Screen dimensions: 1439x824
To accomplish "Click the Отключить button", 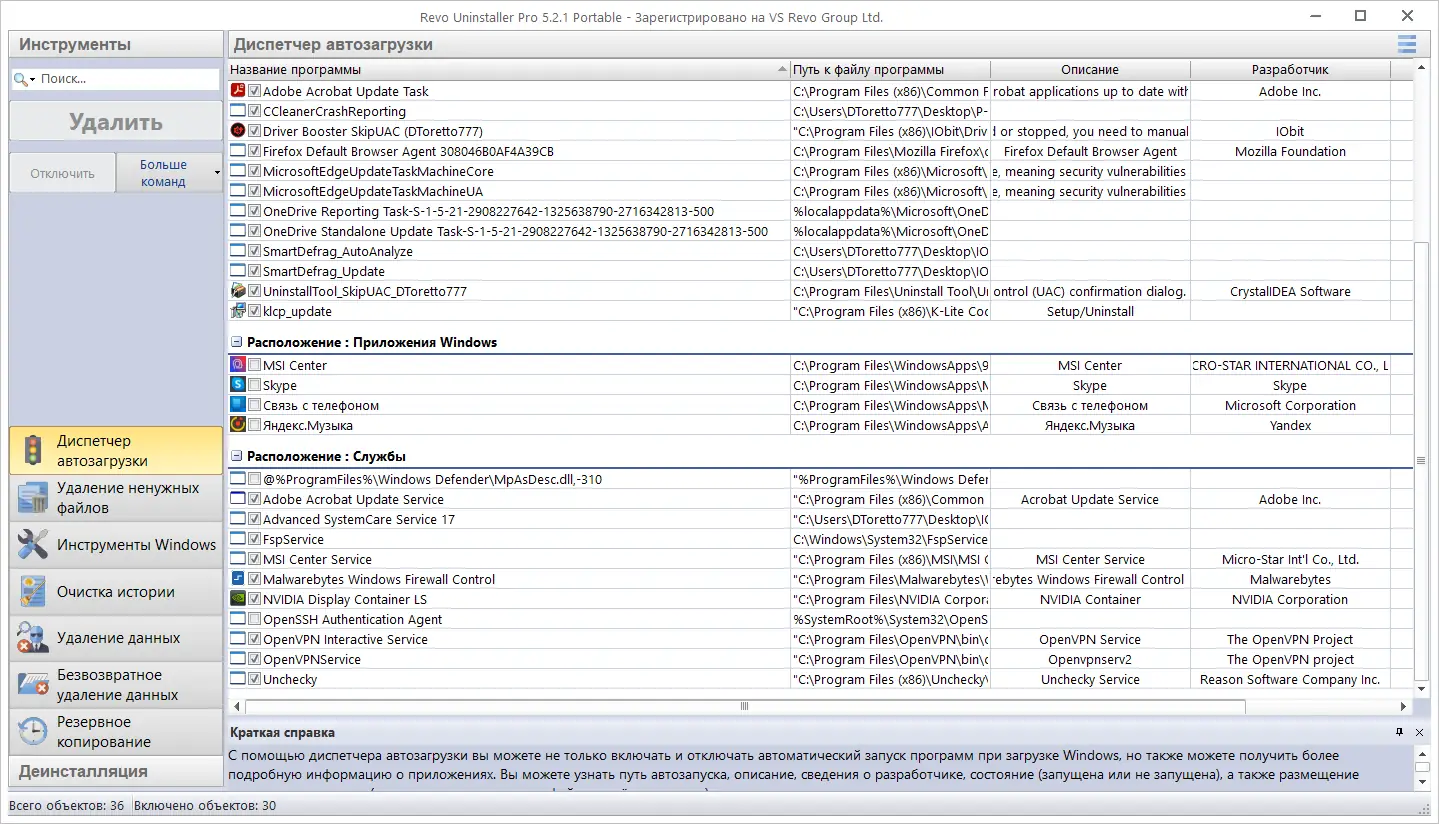I will (x=62, y=173).
